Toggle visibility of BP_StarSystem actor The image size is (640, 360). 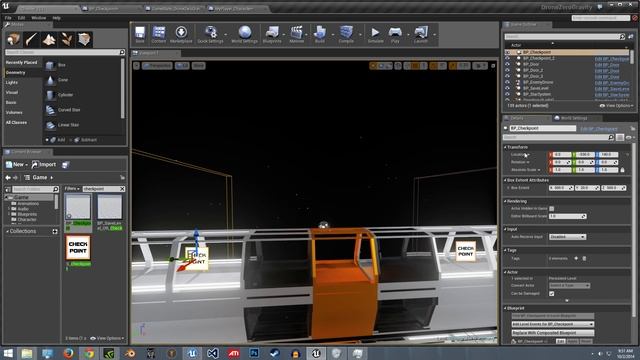[507, 94]
